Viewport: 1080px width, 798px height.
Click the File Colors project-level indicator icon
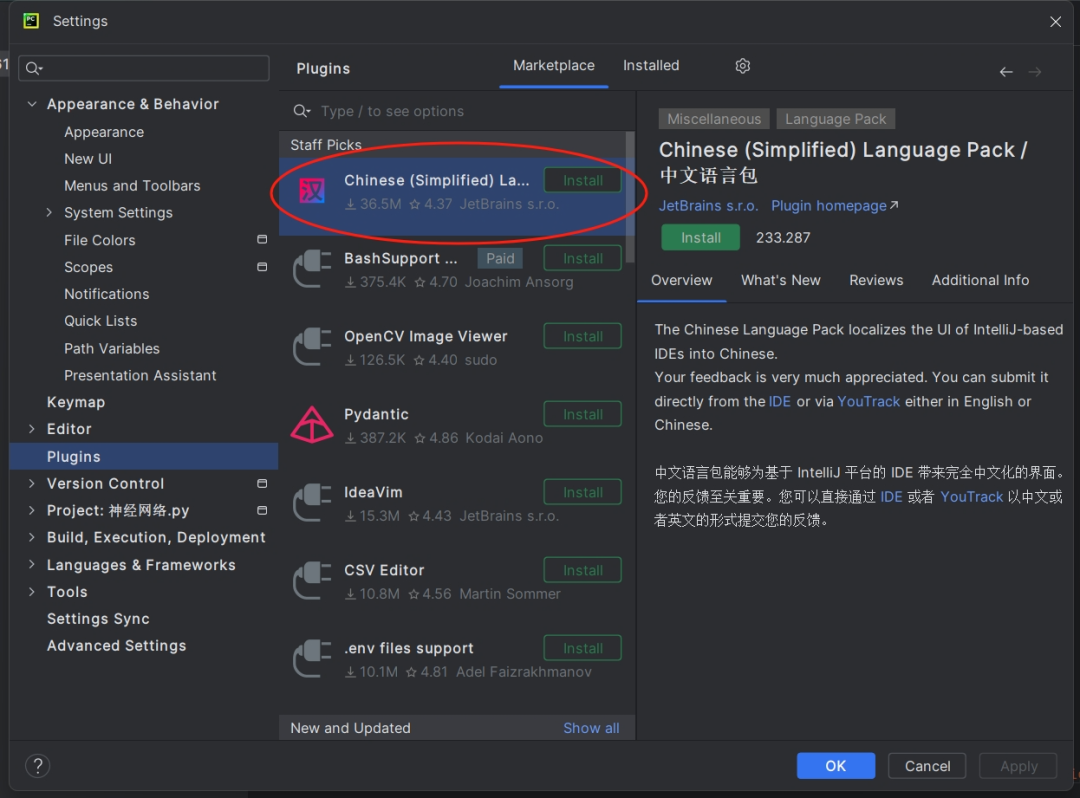[262, 240]
